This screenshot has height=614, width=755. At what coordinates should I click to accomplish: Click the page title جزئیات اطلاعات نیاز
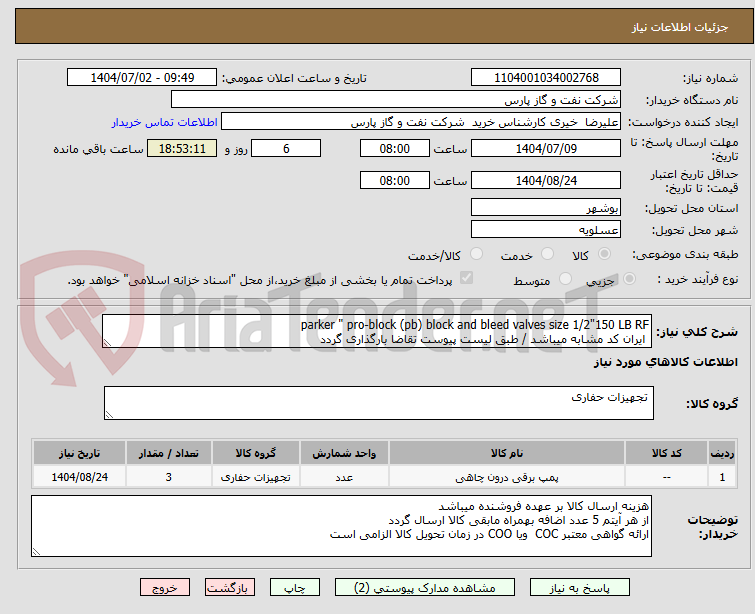coord(679,27)
